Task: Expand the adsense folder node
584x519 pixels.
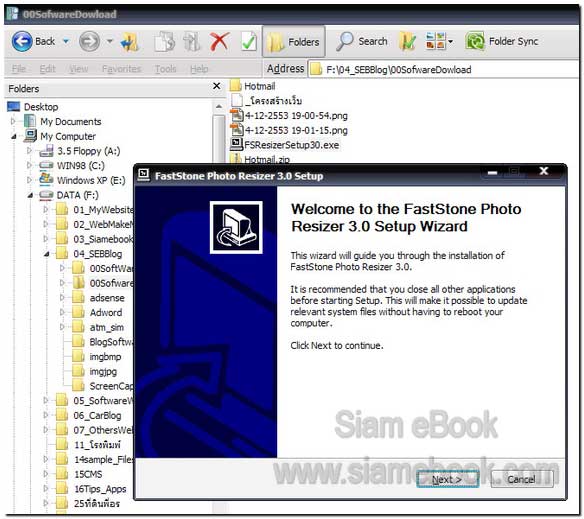Action: (62, 298)
